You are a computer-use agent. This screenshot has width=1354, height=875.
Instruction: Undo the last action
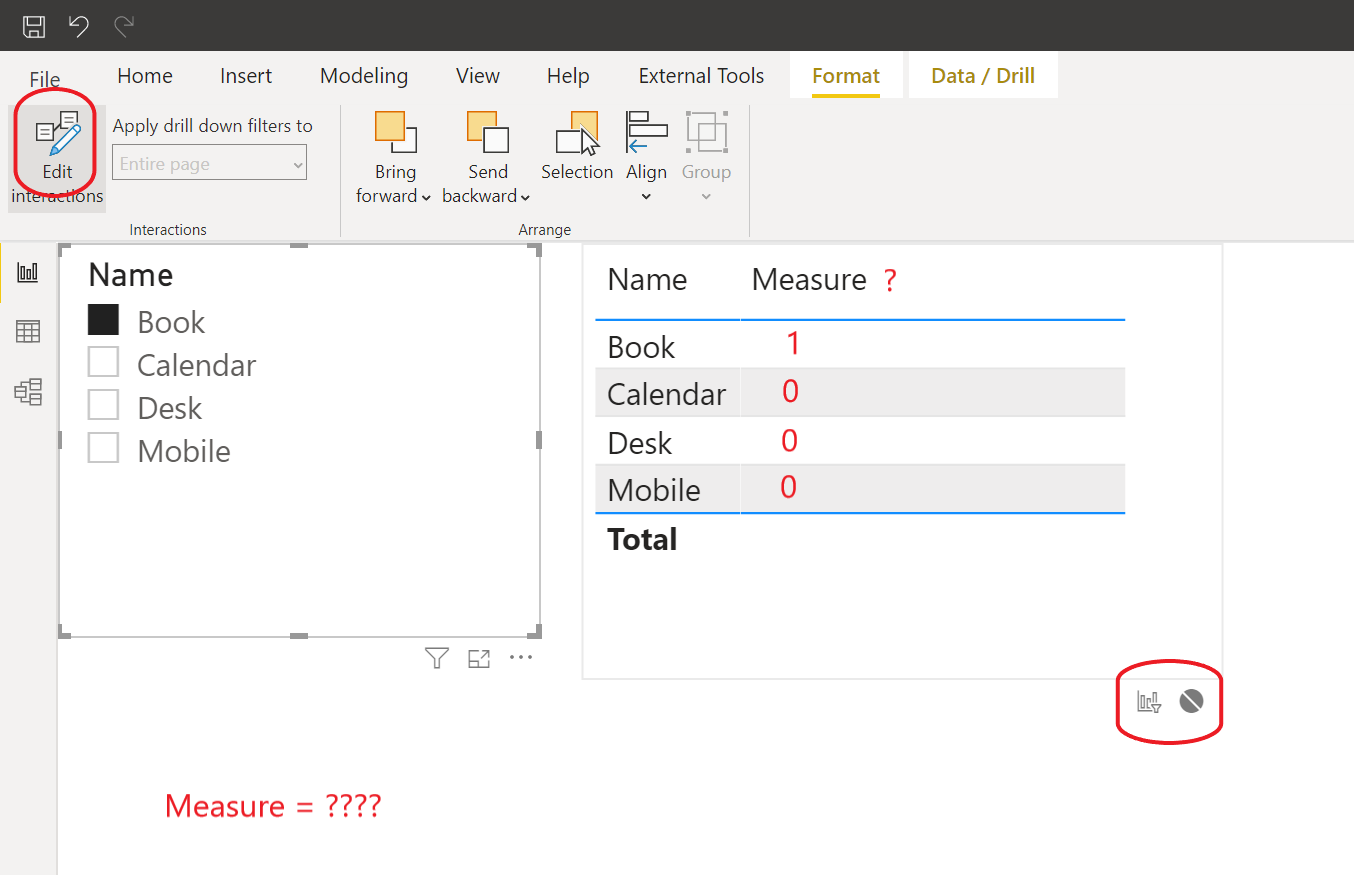(x=79, y=26)
